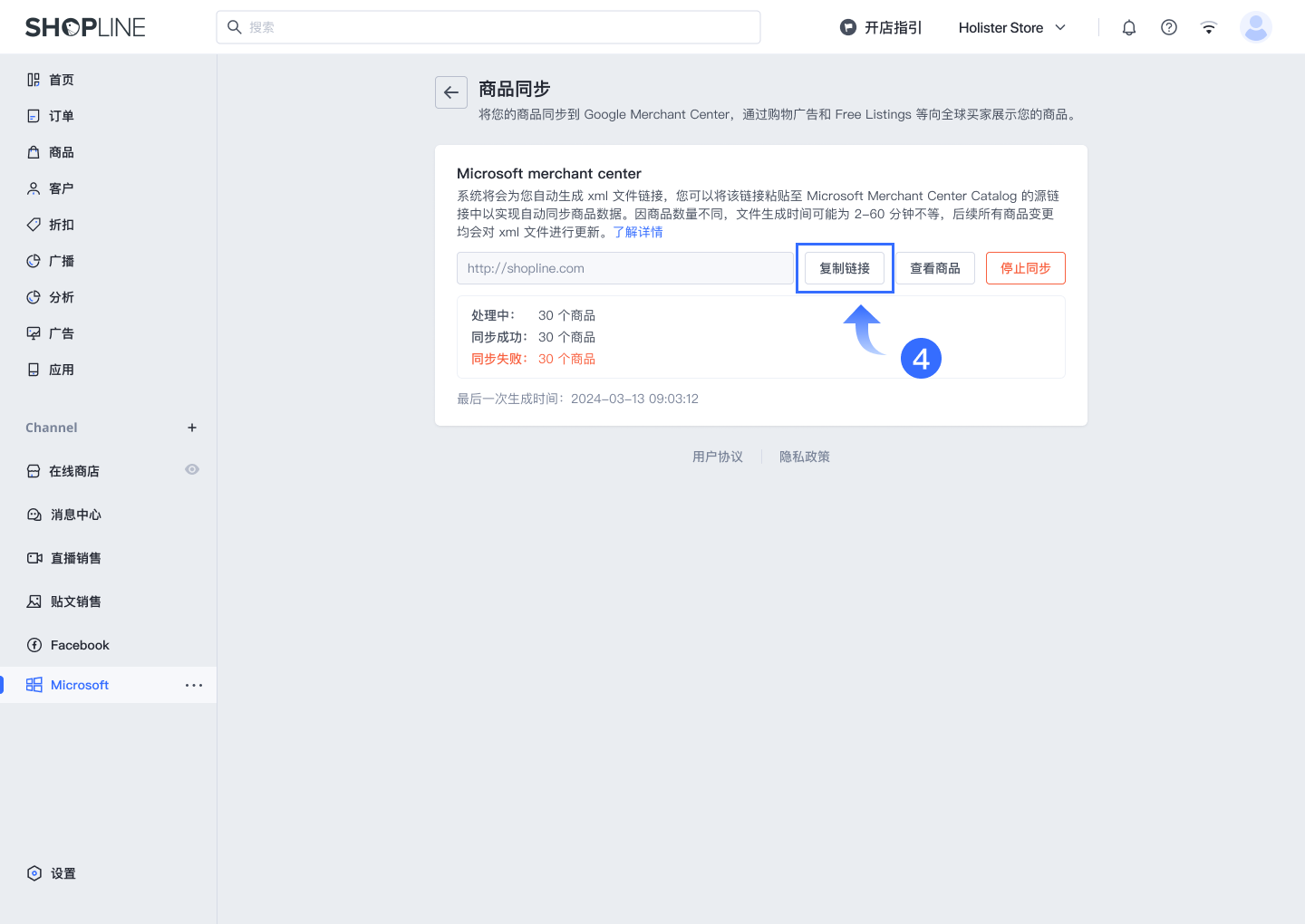Open the notifications bell

coord(1129,27)
